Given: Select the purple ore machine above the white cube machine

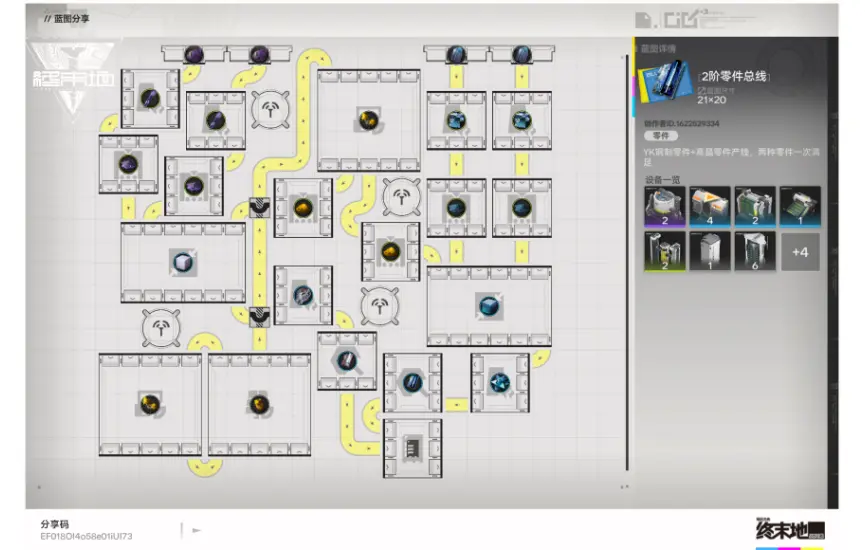Looking at the screenshot, I should coord(194,186).
